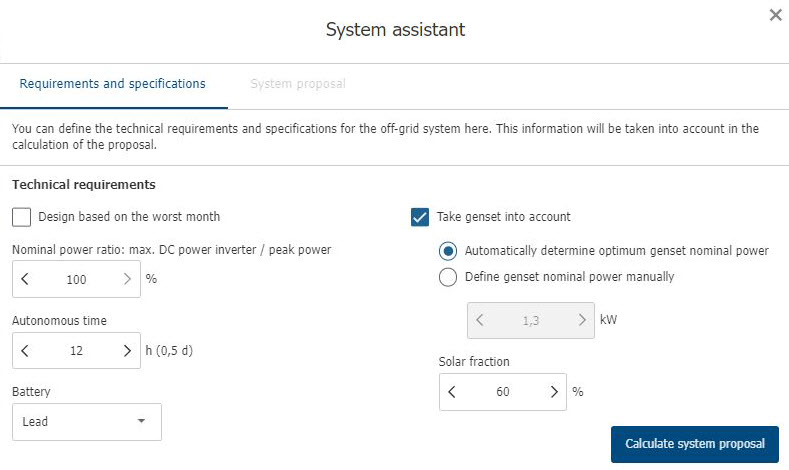Increase the solar fraction percentage

[554, 392]
